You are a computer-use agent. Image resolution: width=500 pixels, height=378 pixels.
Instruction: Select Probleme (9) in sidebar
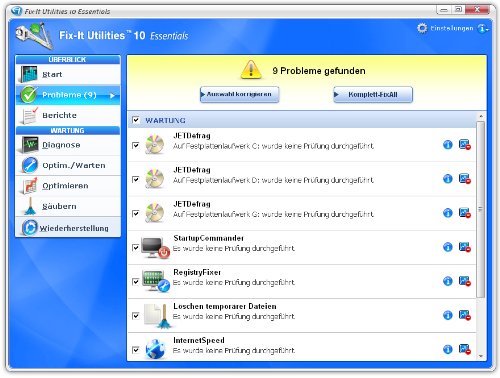pos(68,95)
